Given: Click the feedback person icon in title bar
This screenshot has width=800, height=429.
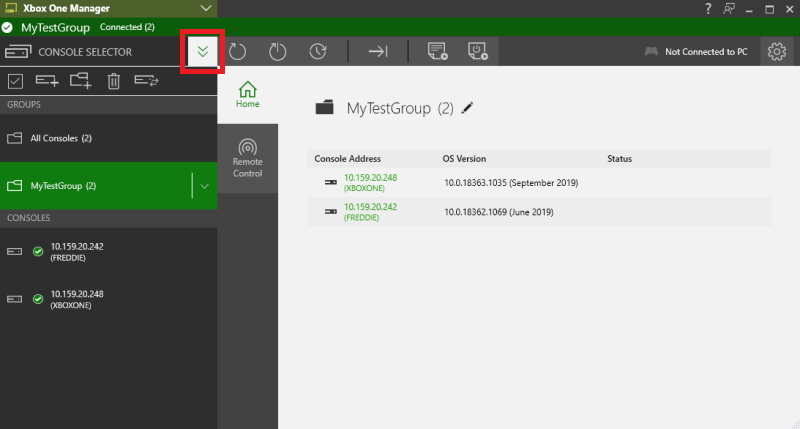Looking at the screenshot, I should click(729, 9).
